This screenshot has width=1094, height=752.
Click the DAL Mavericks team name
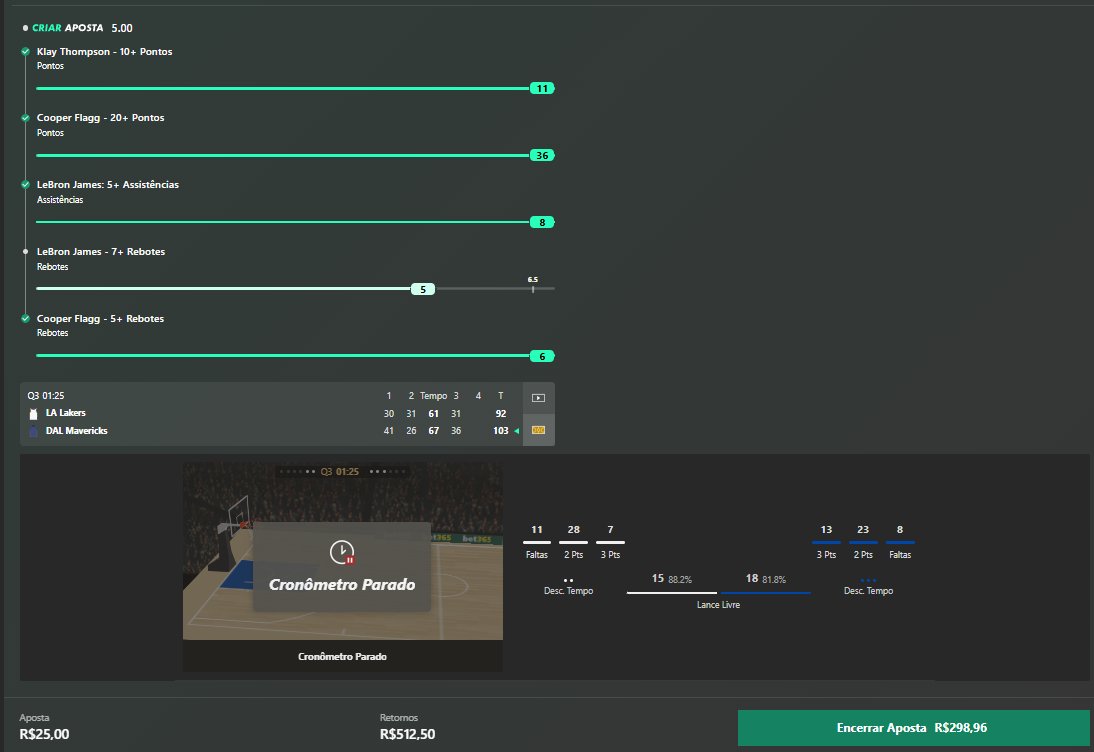[x=77, y=431]
